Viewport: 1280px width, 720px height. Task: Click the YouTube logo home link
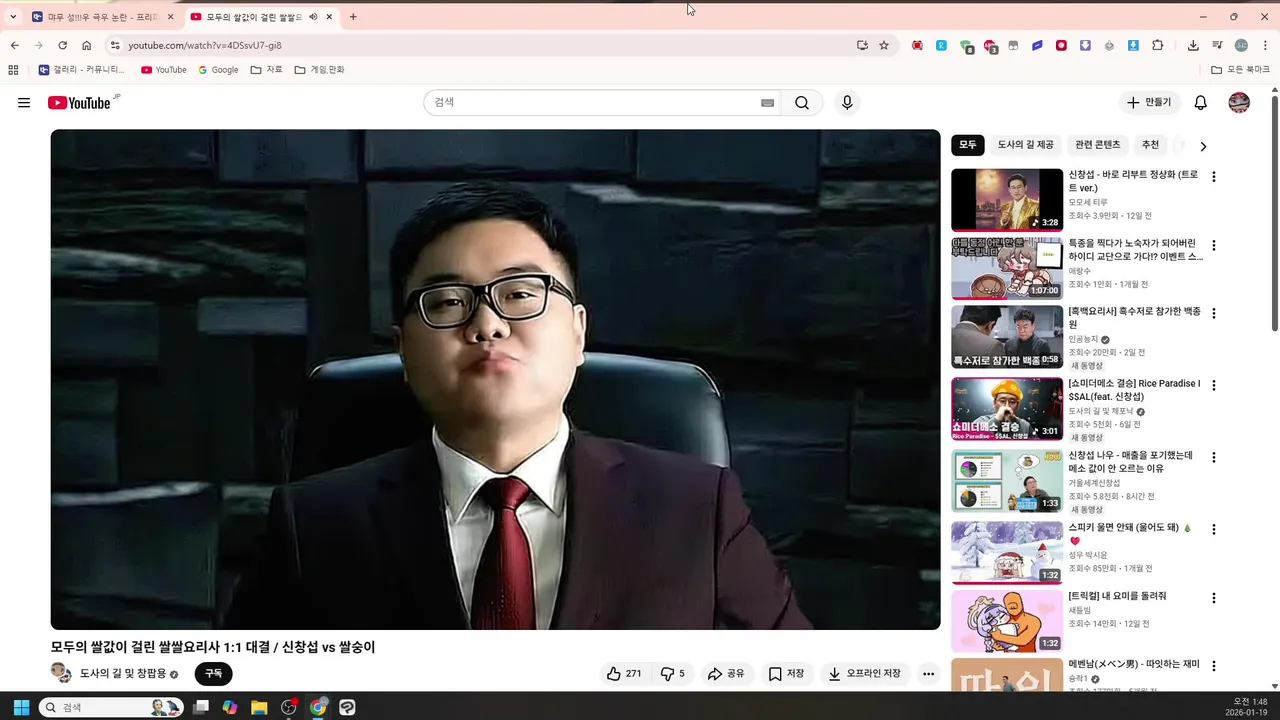click(79, 103)
